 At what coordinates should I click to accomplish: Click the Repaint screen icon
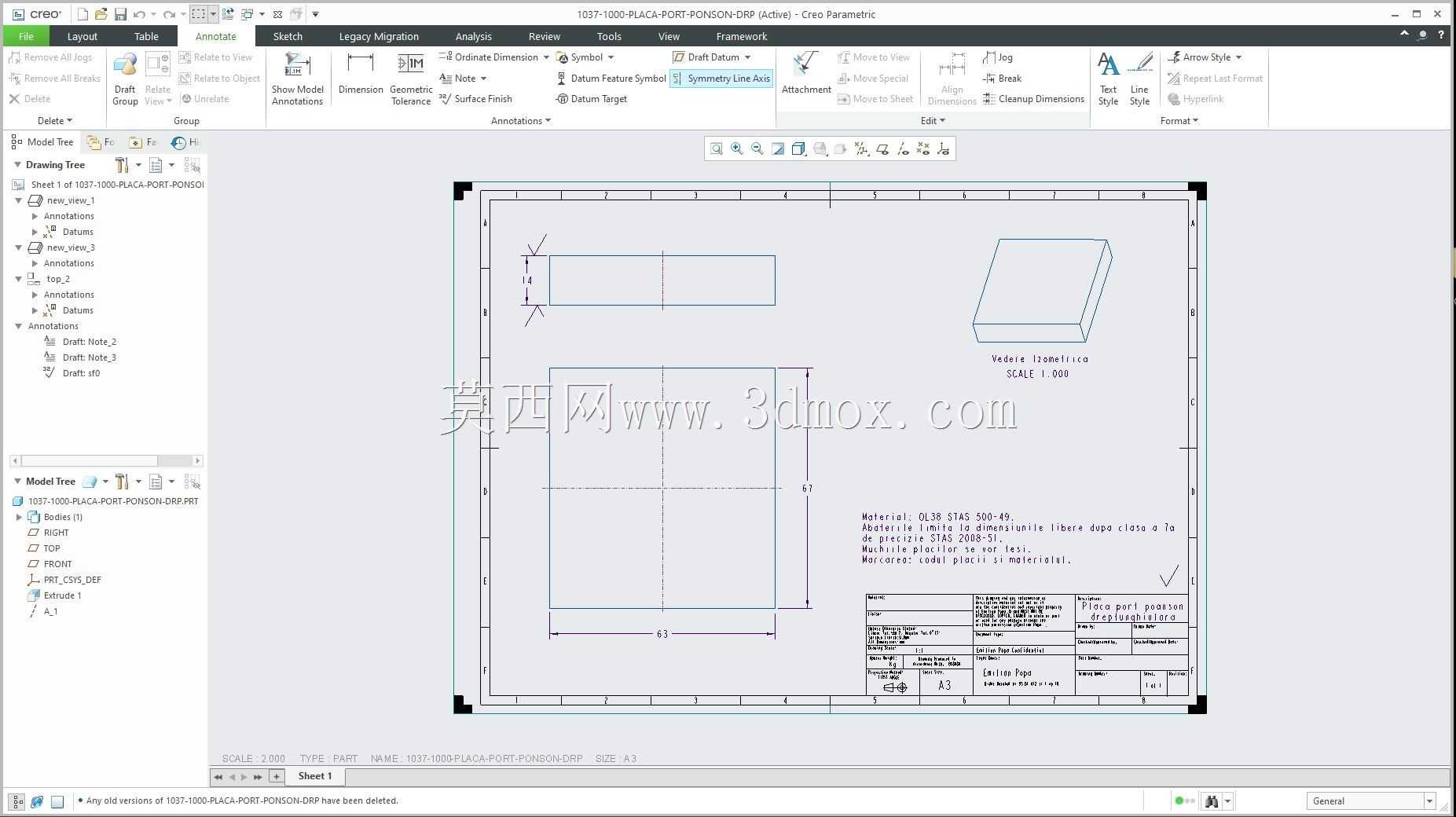click(778, 148)
